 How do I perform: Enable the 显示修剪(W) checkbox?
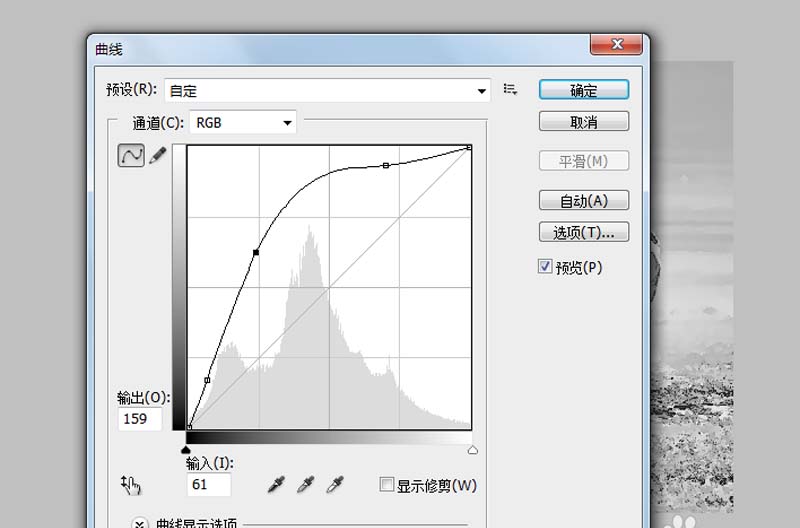387,486
